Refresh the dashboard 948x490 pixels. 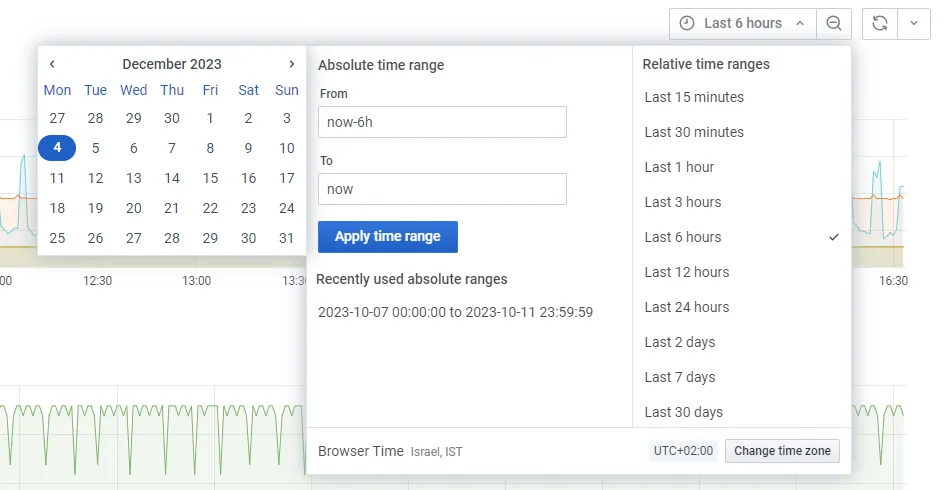tap(880, 24)
